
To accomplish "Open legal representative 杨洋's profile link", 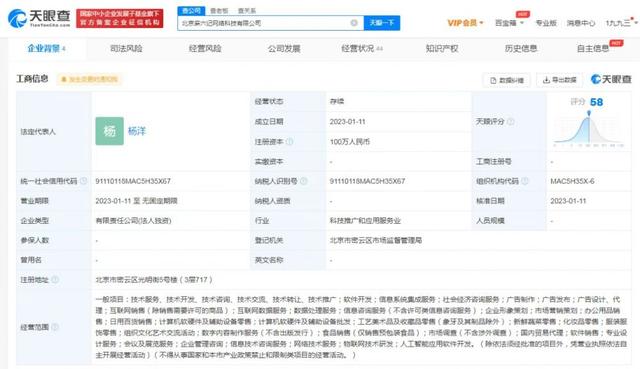I will pyautogui.click(x=137, y=131).
